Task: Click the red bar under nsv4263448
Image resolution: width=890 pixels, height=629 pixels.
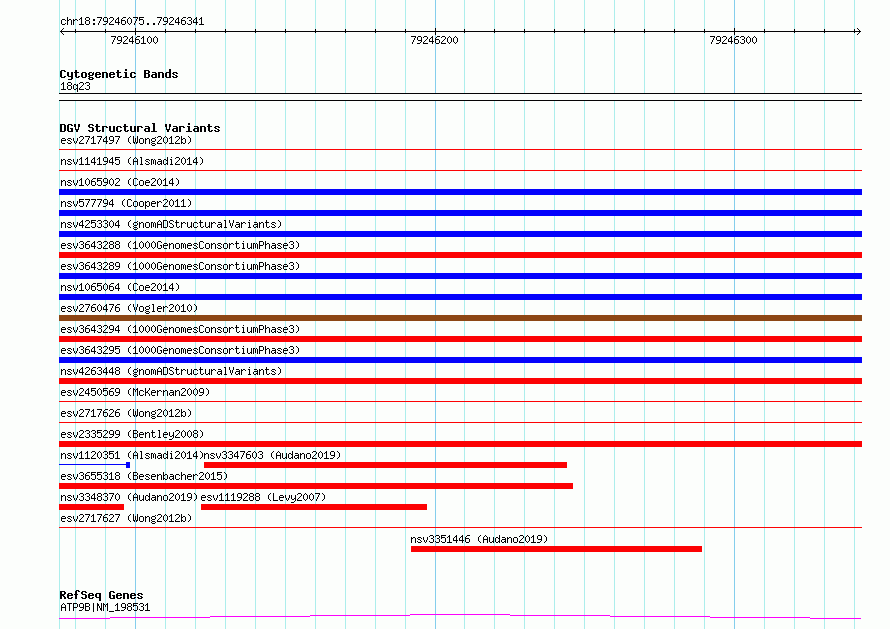Action: coord(460,381)
